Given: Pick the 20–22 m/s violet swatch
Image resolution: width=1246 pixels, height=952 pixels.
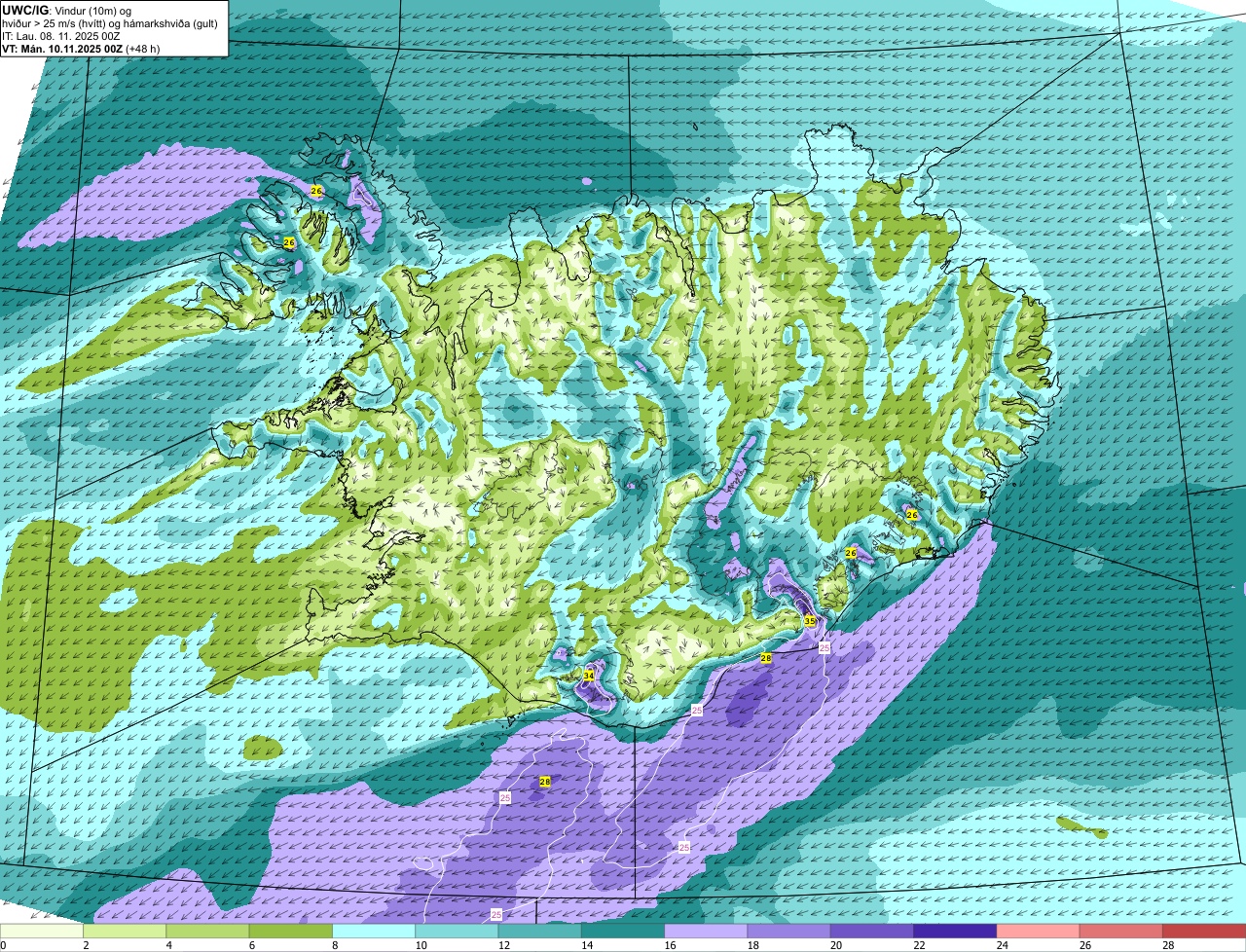Looking at the screenshot, I should pyautogui.click(x=872, y=932).
